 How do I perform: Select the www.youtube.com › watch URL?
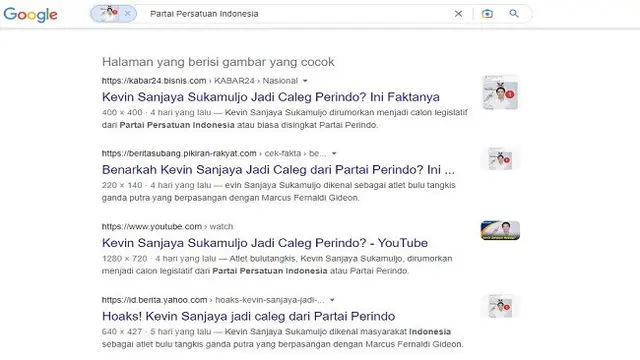tap(167, 227)
